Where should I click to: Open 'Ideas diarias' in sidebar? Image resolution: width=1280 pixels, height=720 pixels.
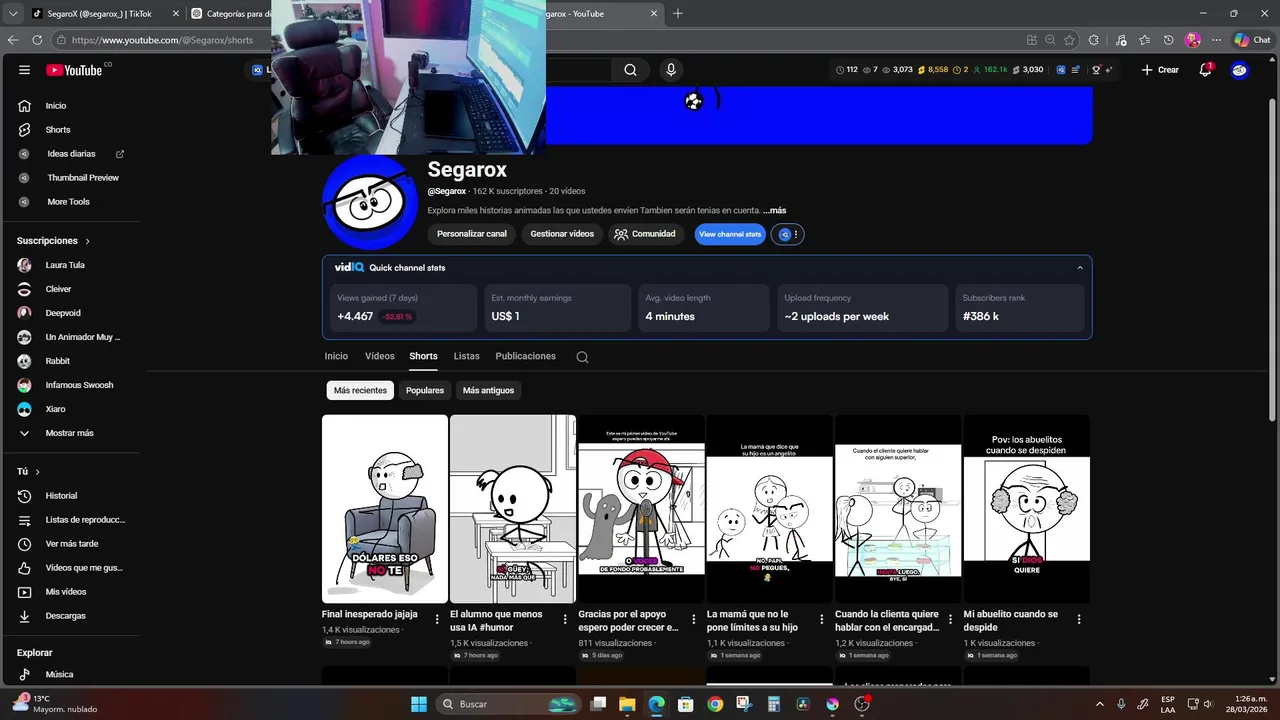click(72, 154)
